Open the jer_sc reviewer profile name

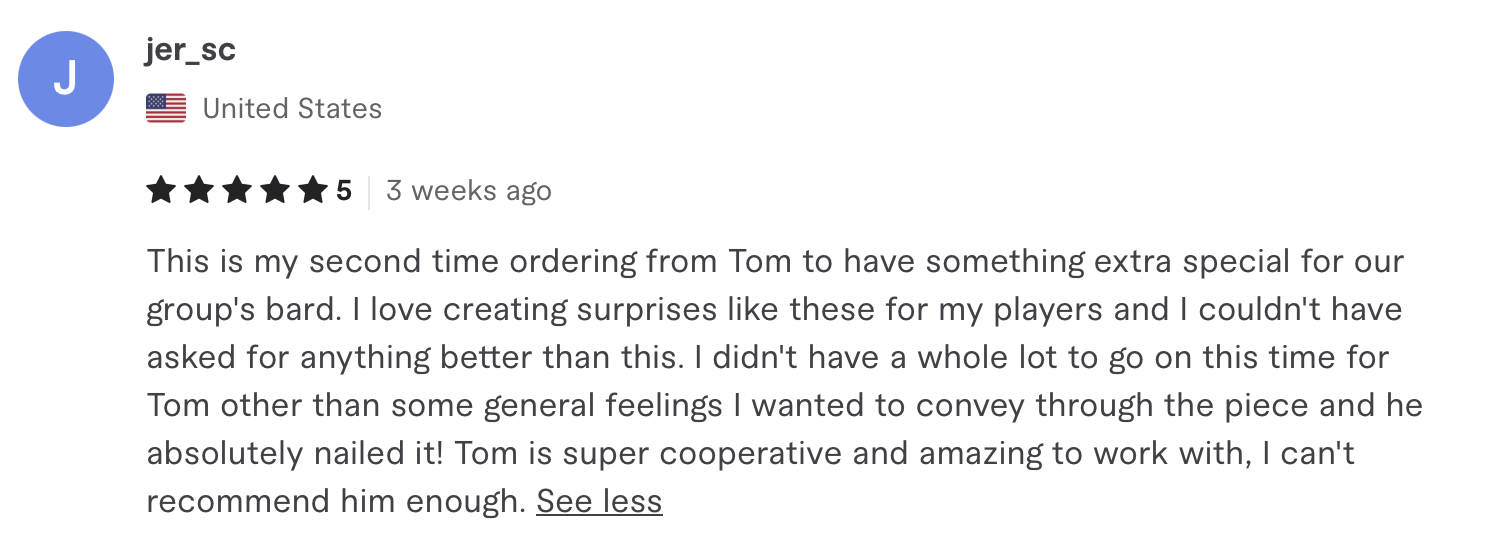[191, 50]
